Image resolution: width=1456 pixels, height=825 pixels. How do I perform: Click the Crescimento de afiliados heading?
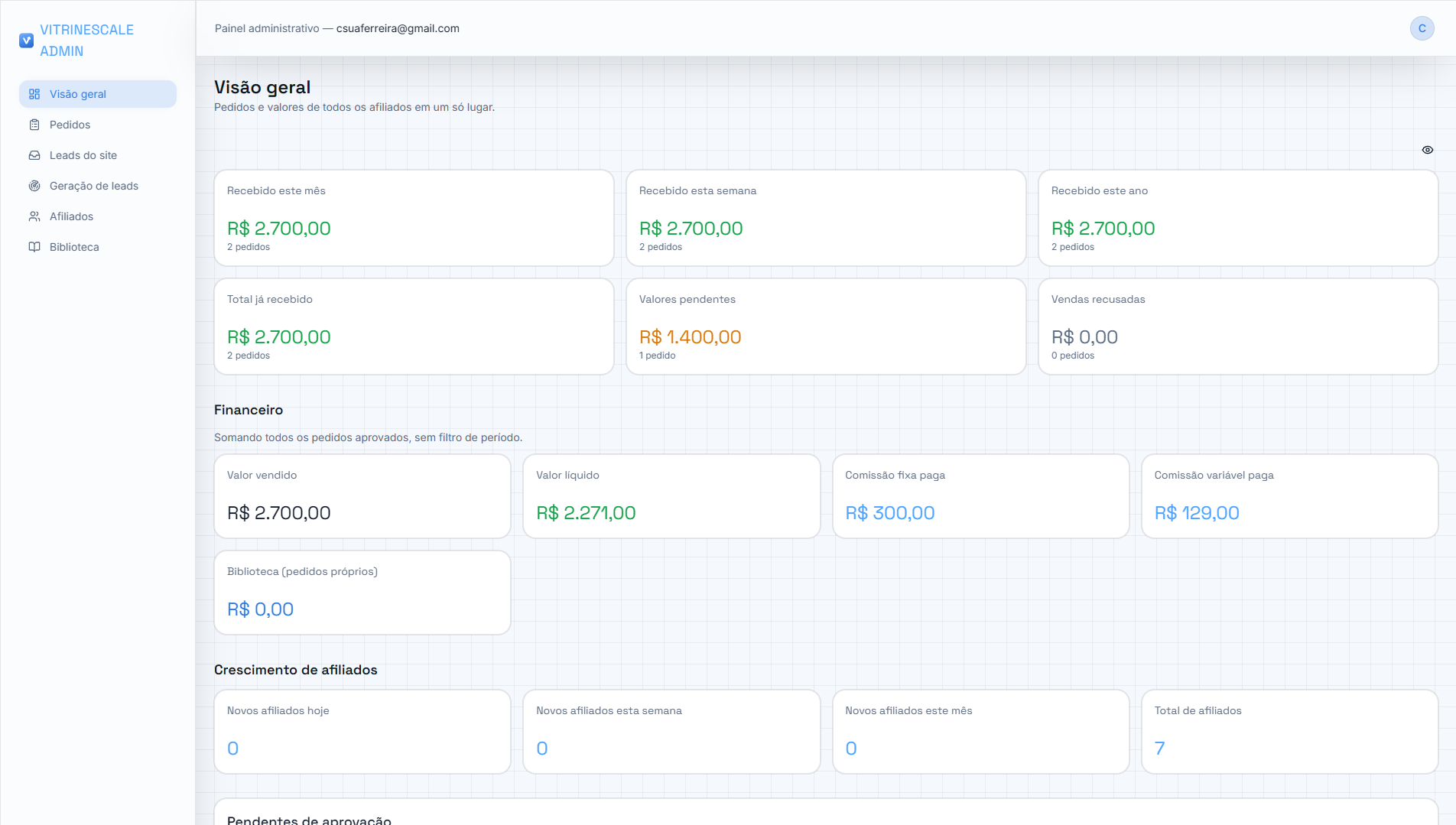295,670
